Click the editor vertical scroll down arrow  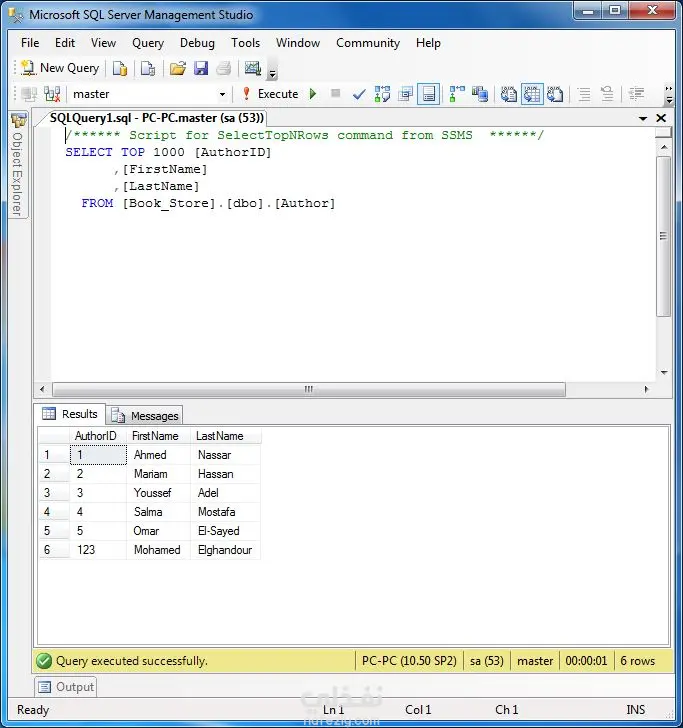(664, 372)
